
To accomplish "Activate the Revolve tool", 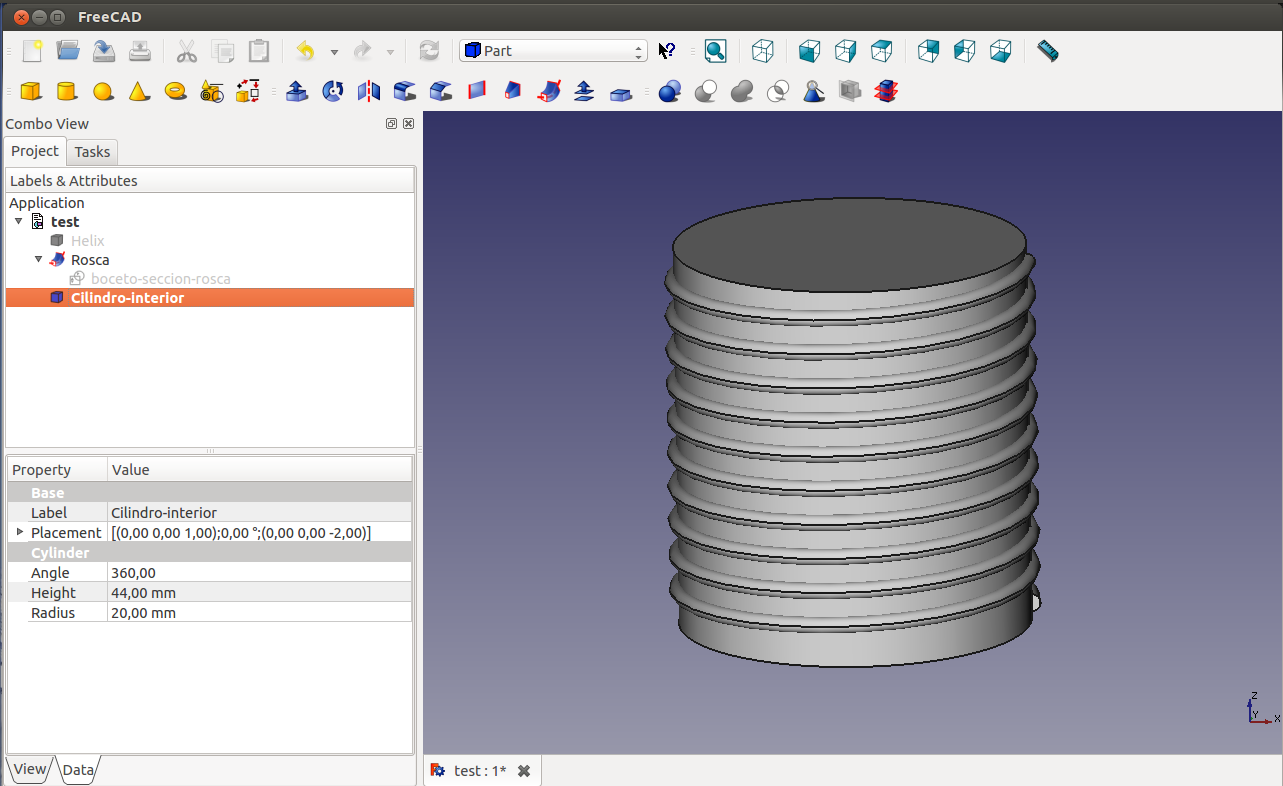I will pos(333,92).
